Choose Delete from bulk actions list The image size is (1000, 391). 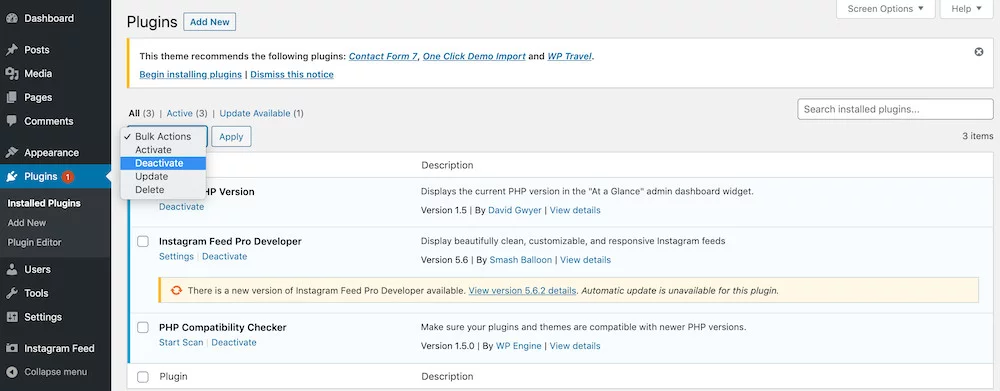(163, 190)
